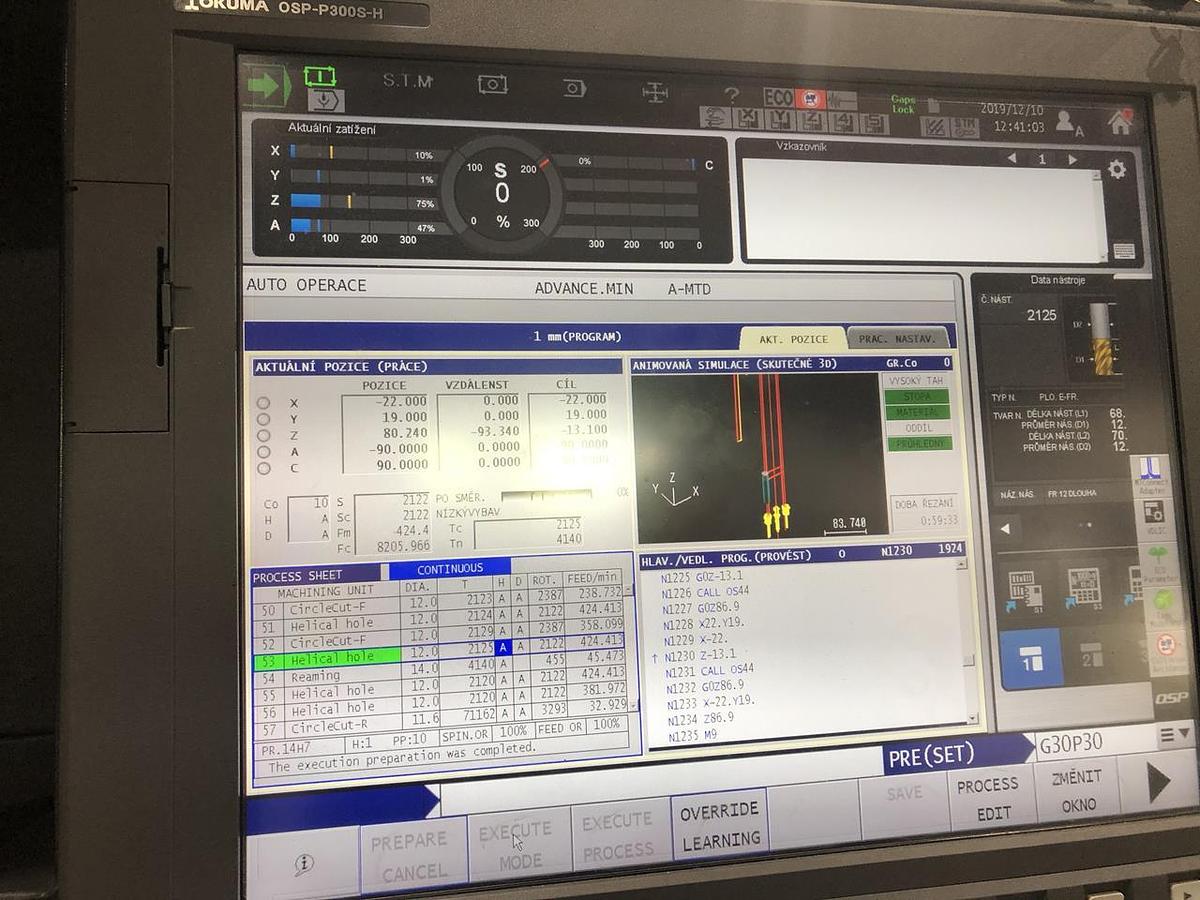Collapse tool data panel left arrow
Viewport: 1200px width, 900px height.
[x=1005, y=530]
